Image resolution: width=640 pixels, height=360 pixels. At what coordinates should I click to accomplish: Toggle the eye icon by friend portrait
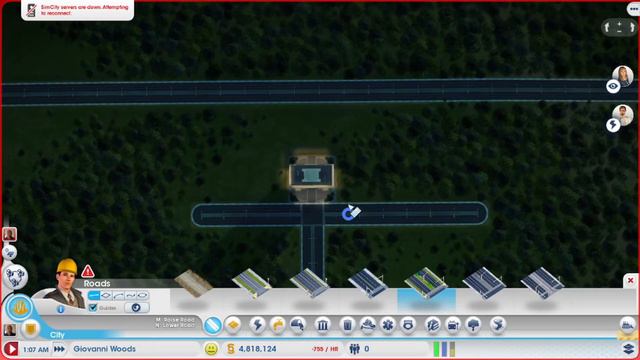[x=613, y=86]
